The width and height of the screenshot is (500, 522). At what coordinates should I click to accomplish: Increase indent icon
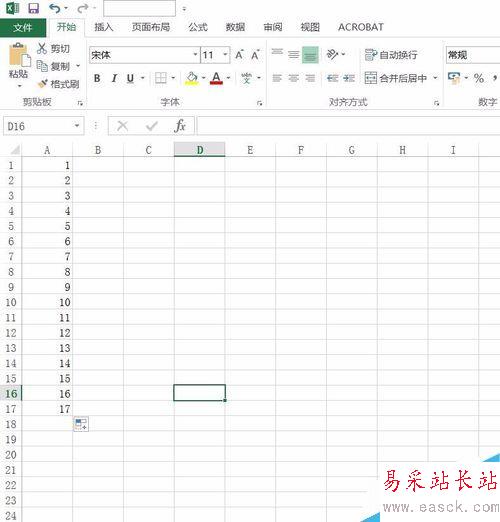pyautogui.click(x=349, y=78)
